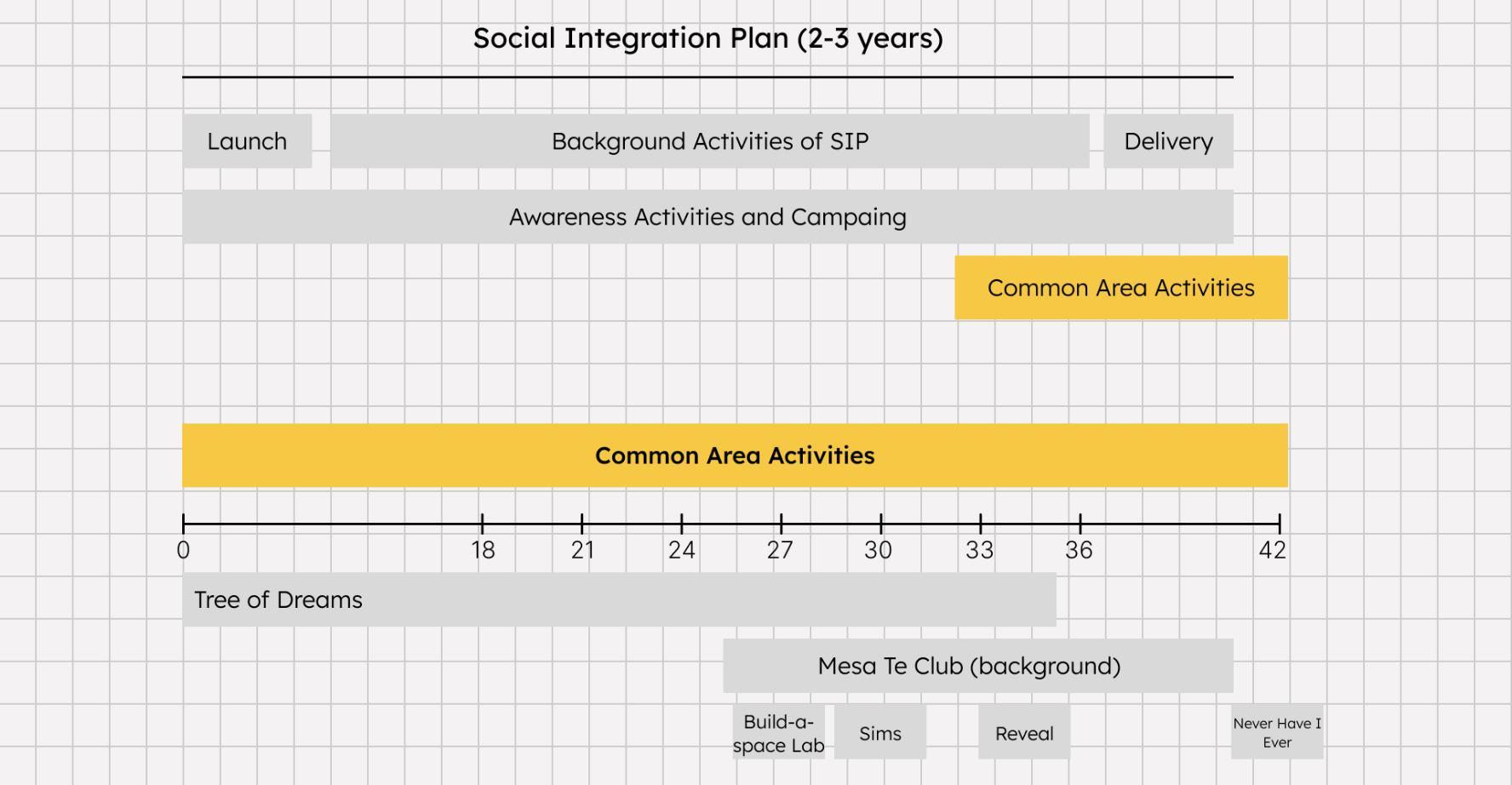Click timeline marker labeled 36

1079,550
